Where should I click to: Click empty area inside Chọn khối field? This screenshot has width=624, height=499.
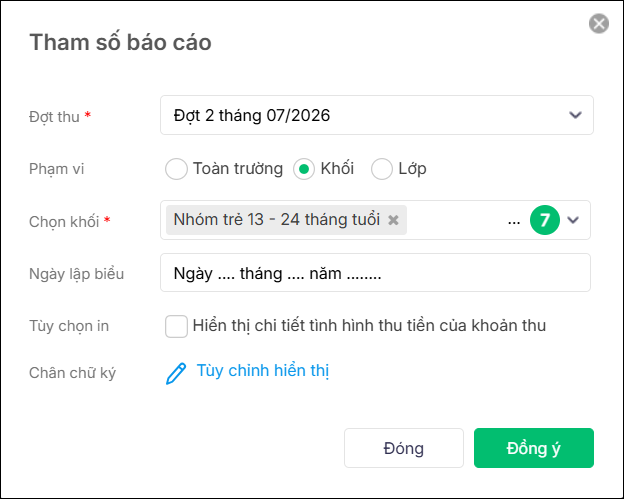point(456,220)
